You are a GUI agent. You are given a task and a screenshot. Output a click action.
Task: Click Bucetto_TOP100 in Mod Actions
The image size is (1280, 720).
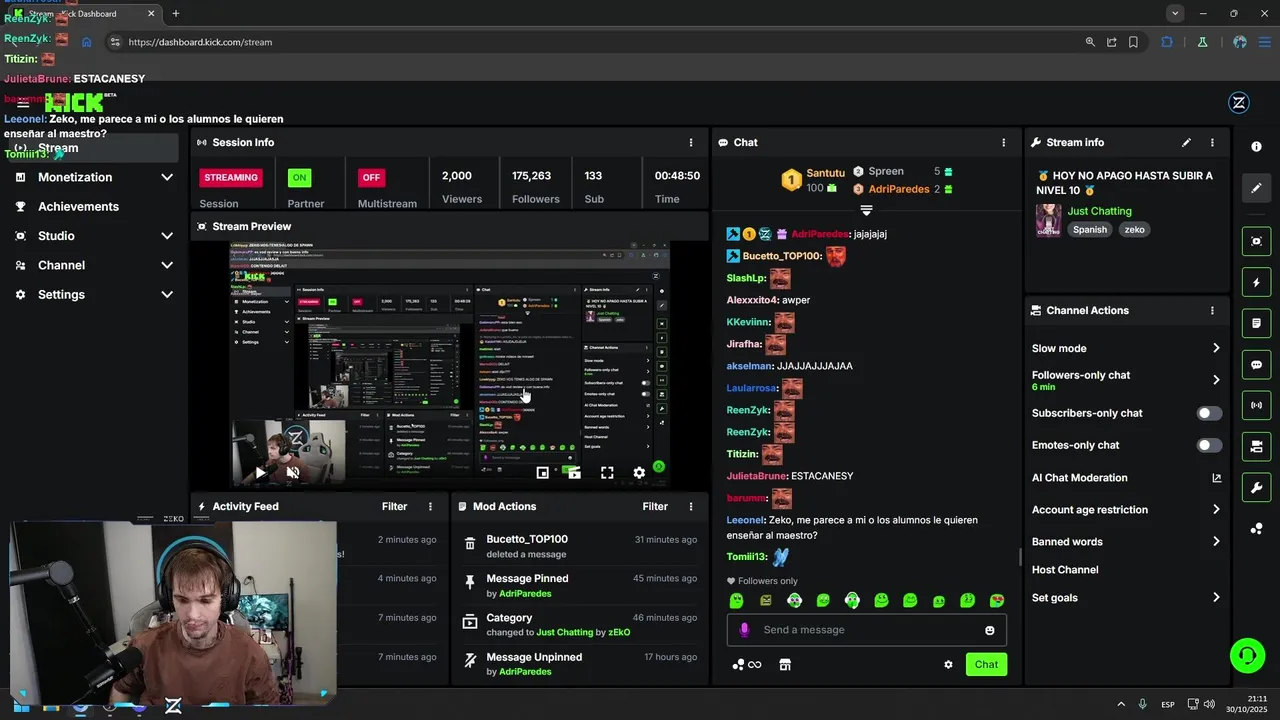[527, 539]
